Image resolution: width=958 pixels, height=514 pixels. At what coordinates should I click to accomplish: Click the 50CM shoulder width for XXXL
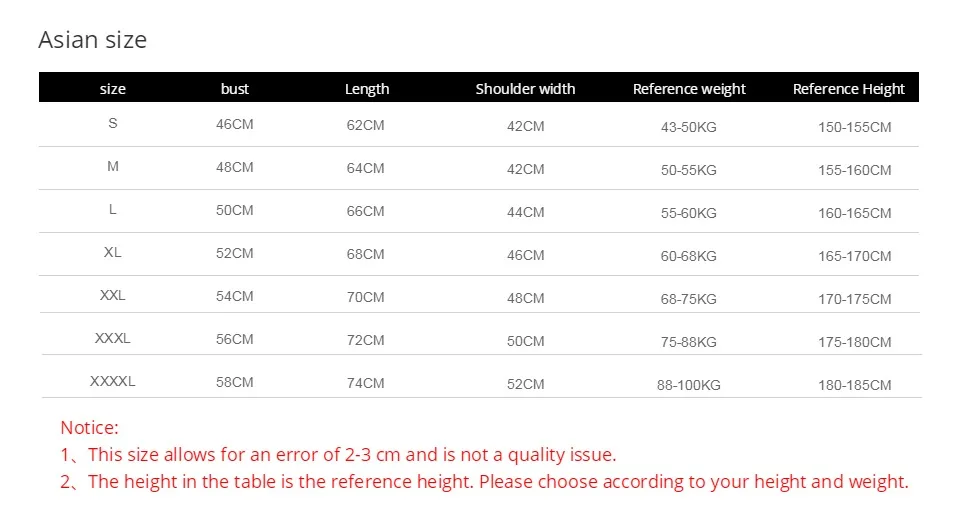tap(525, 341)
